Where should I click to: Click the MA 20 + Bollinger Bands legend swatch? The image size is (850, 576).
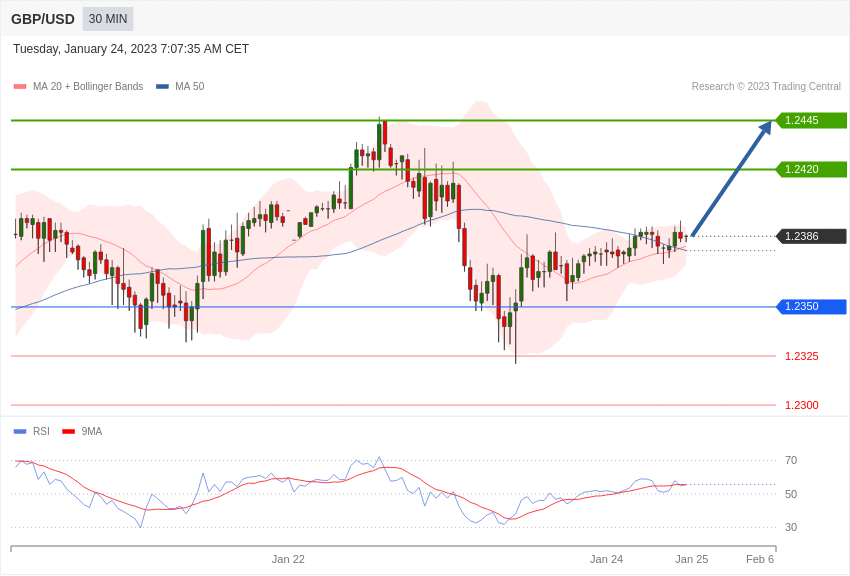point(20,87)
